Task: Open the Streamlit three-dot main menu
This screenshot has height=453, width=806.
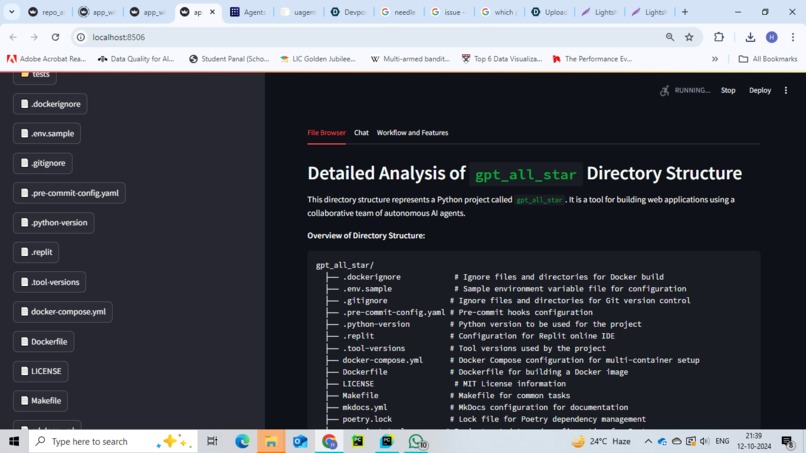Action: 786,90
